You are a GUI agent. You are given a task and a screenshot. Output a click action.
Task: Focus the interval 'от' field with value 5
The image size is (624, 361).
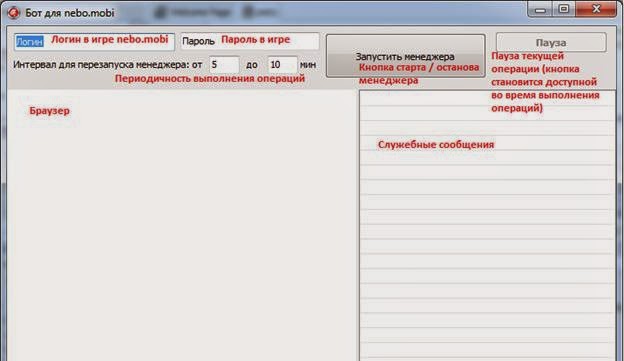224,64
